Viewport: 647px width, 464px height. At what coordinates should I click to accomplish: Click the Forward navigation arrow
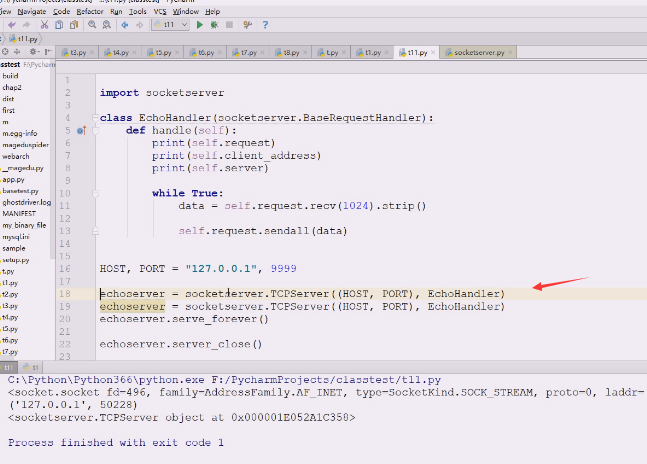[139, 25]
